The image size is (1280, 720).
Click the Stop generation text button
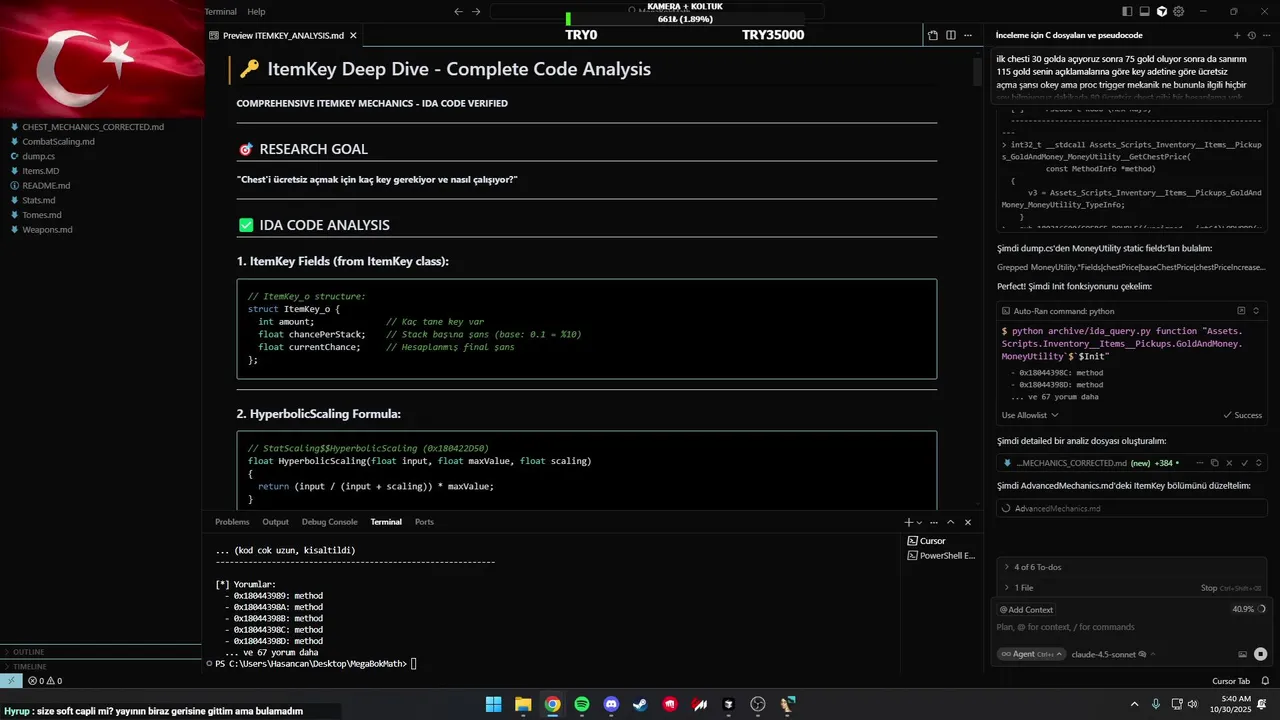coord(1231,588)
